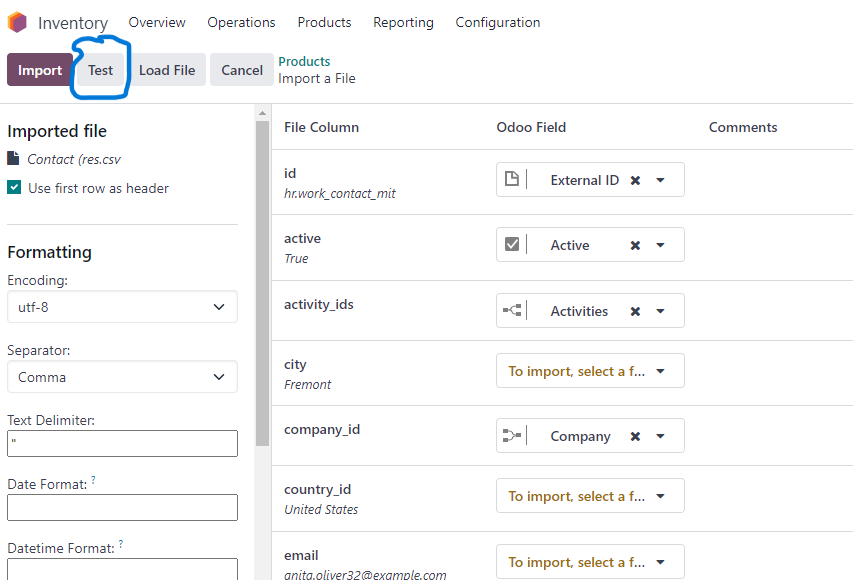This screenshot has height=580, width=853.
Task: Toggle Use first row as header
Action: [x=14, y=188]
